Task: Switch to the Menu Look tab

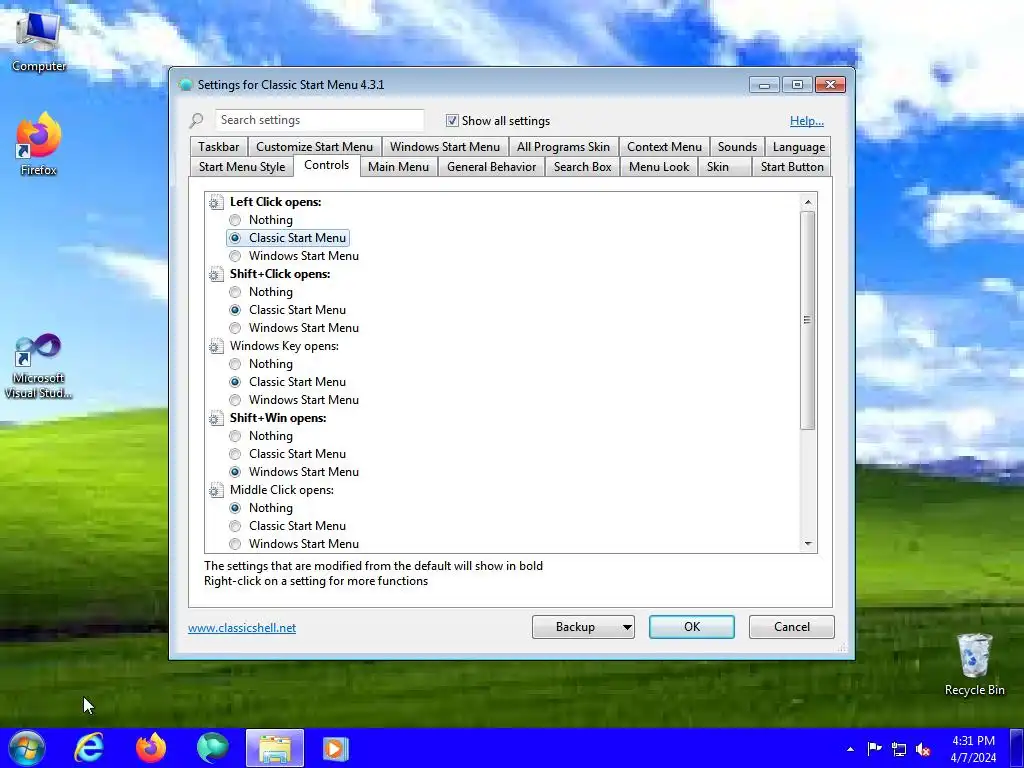Action: tap(659, 167)
